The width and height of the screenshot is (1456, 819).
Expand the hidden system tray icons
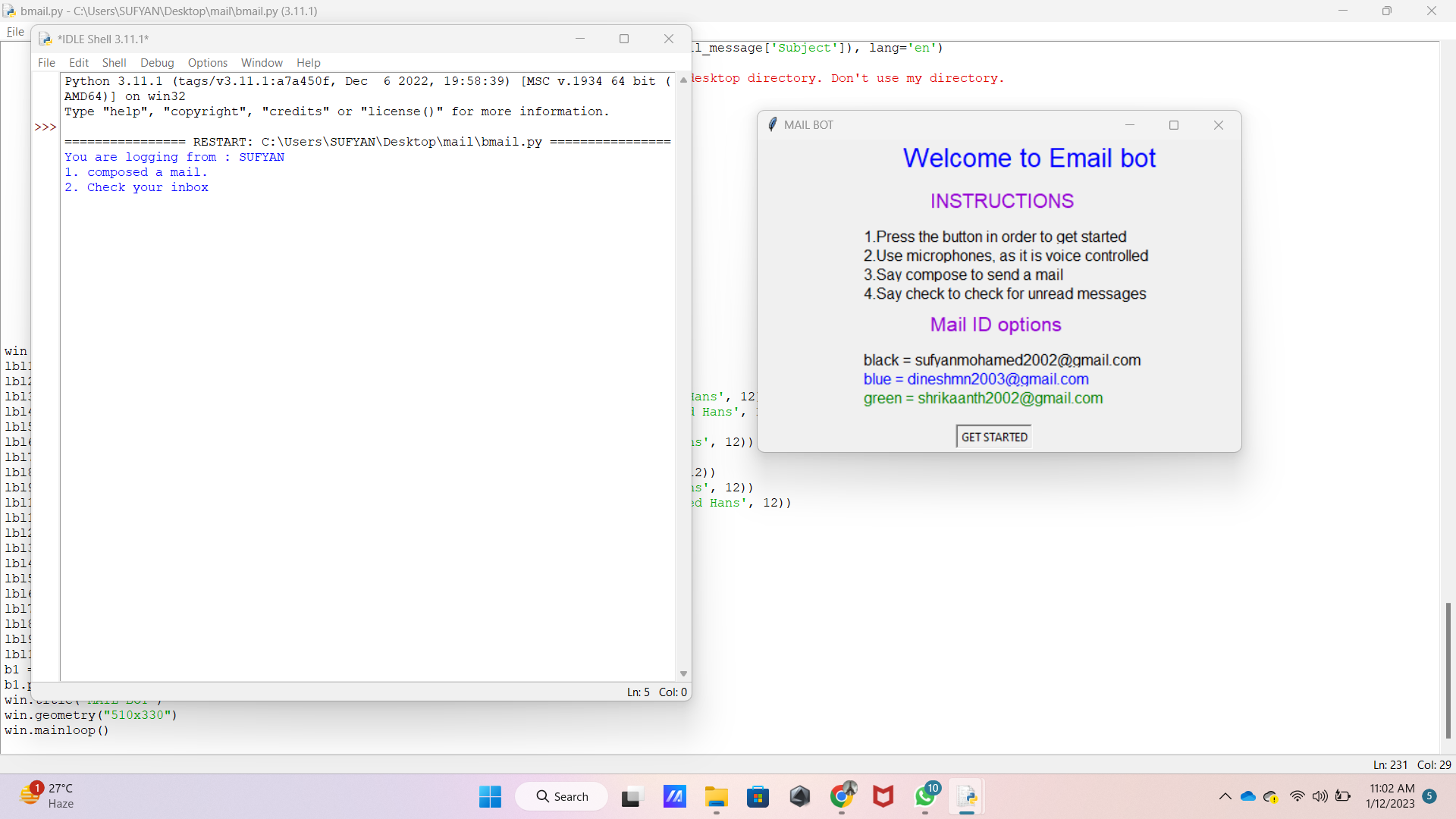coord(1225,796)
